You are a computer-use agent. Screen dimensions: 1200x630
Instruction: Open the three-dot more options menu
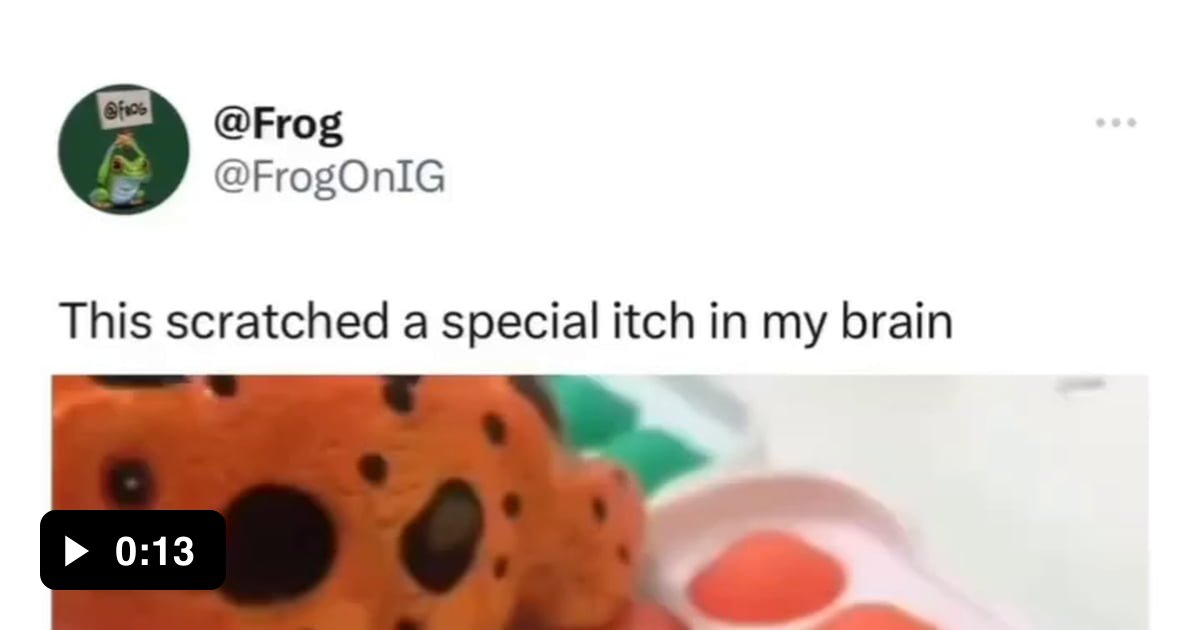(x=1116, y=124)
